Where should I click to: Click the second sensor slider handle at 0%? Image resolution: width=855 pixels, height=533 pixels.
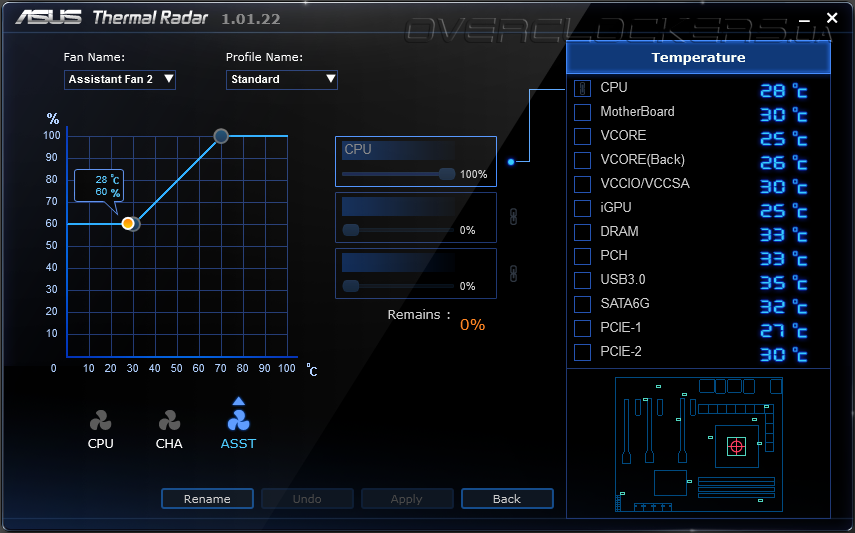point(351,230)
